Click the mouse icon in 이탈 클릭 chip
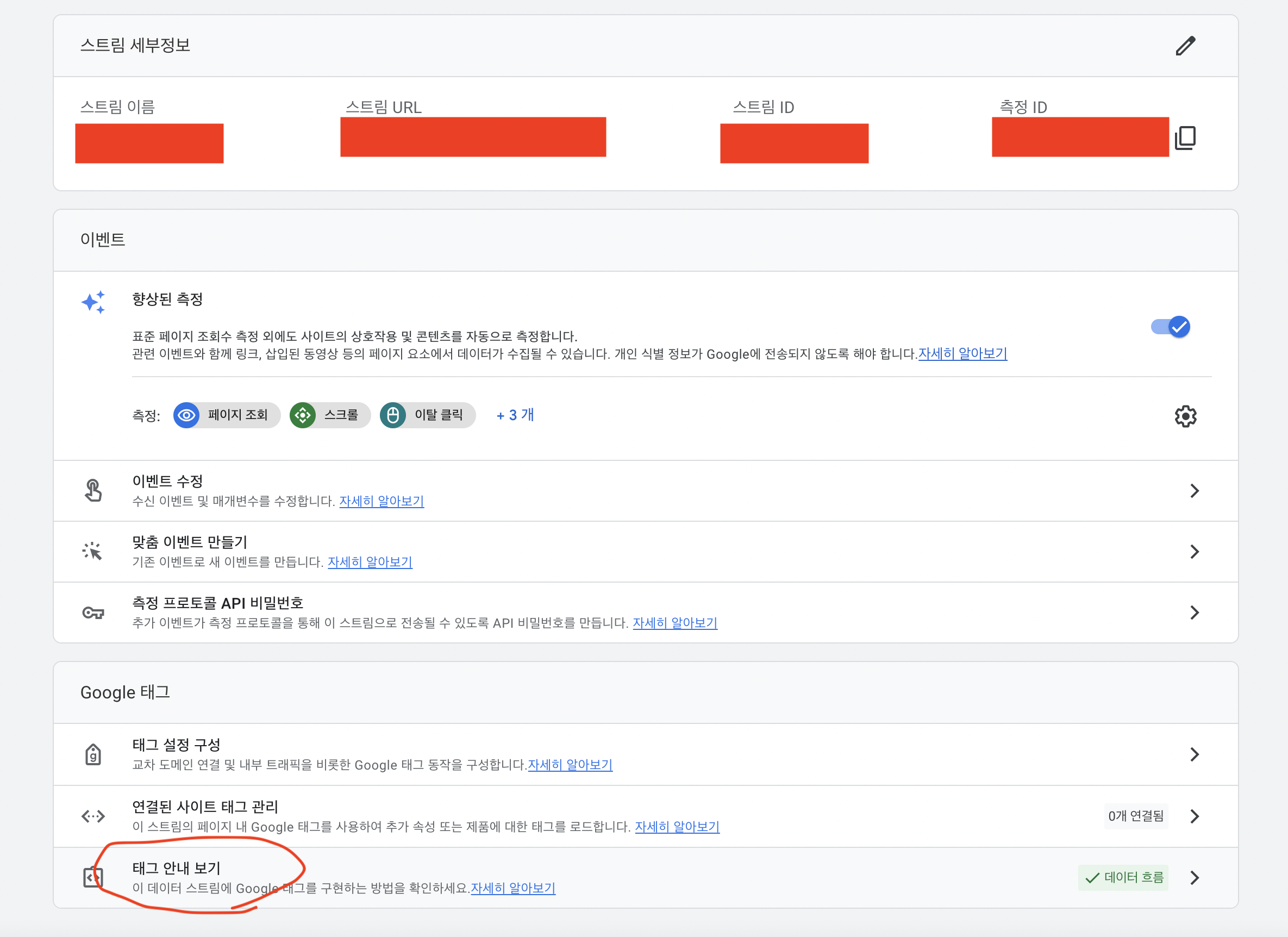 click(392, 415)
